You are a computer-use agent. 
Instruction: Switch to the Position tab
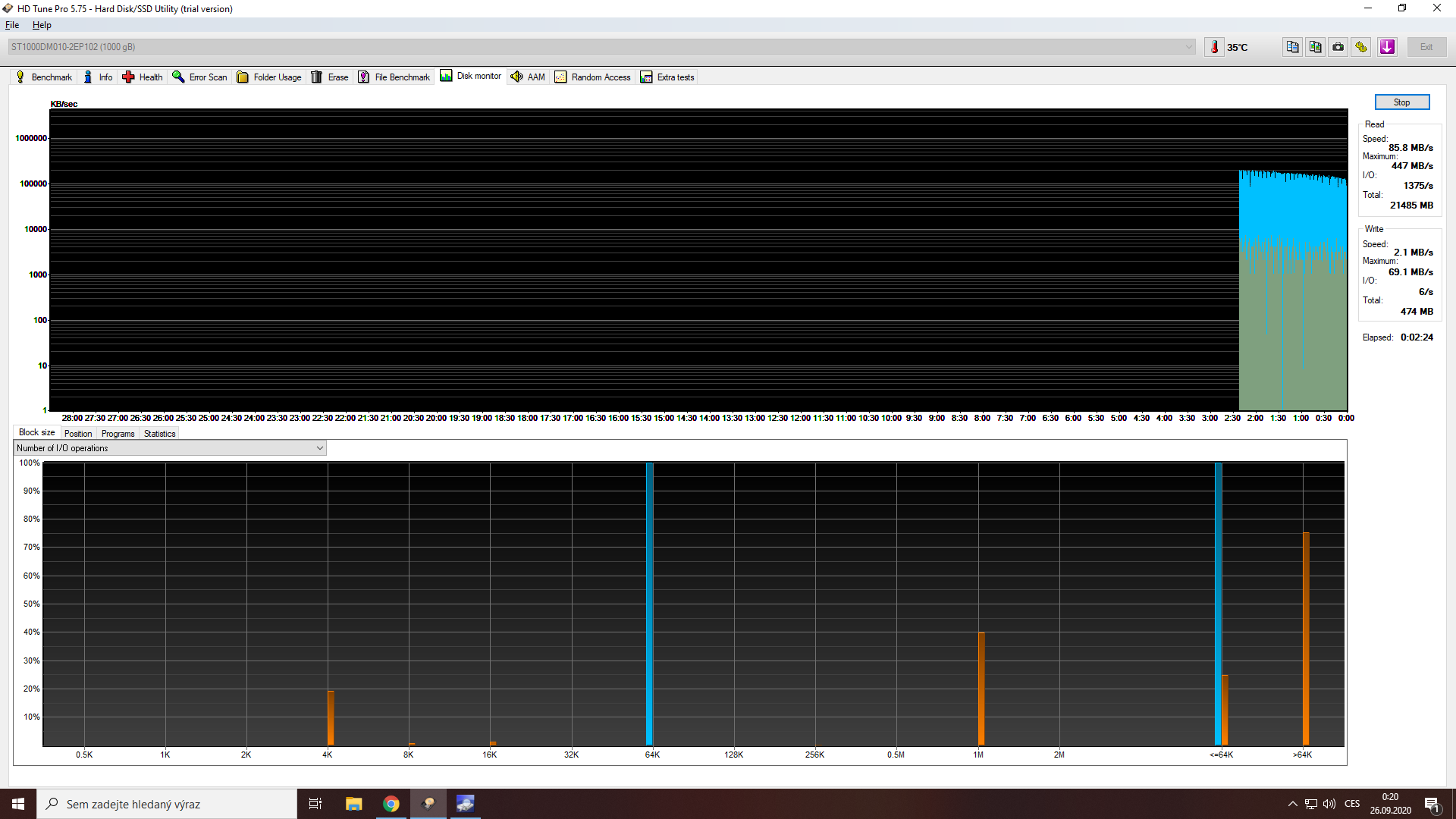click(78, 434)
